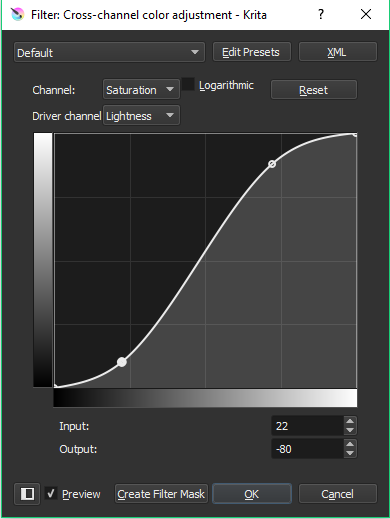This screenshot has height=519, width=390.
Task: Decrease Input value with down arrow
Action: [x=350, y=430]
